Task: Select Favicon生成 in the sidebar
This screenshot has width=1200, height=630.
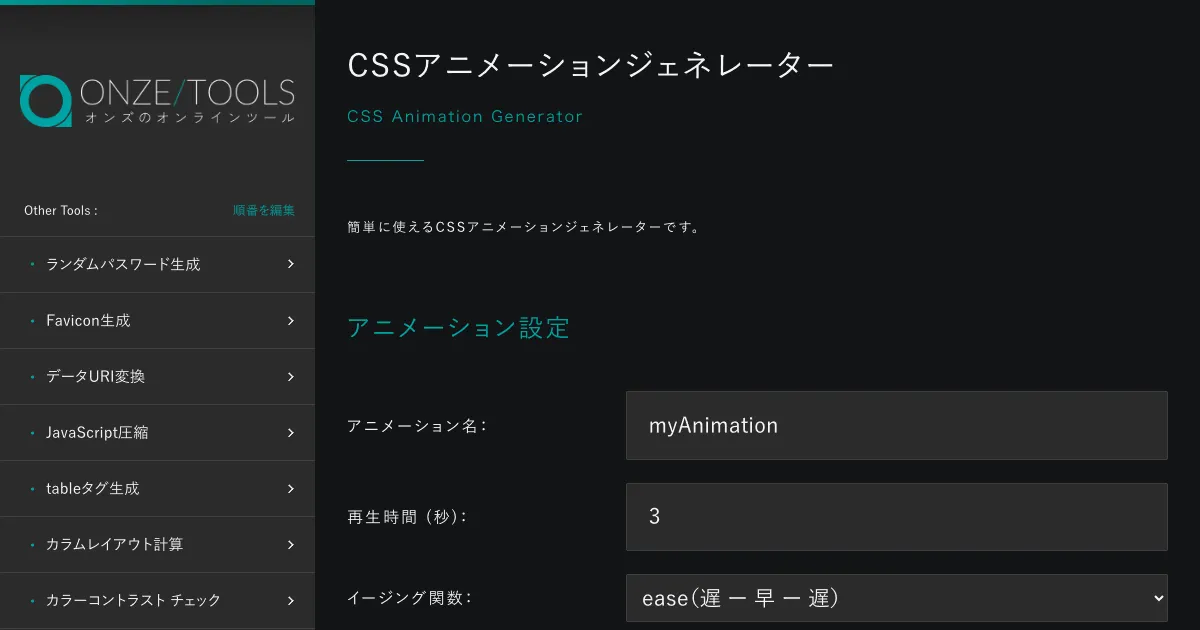Action: point(88,321)
